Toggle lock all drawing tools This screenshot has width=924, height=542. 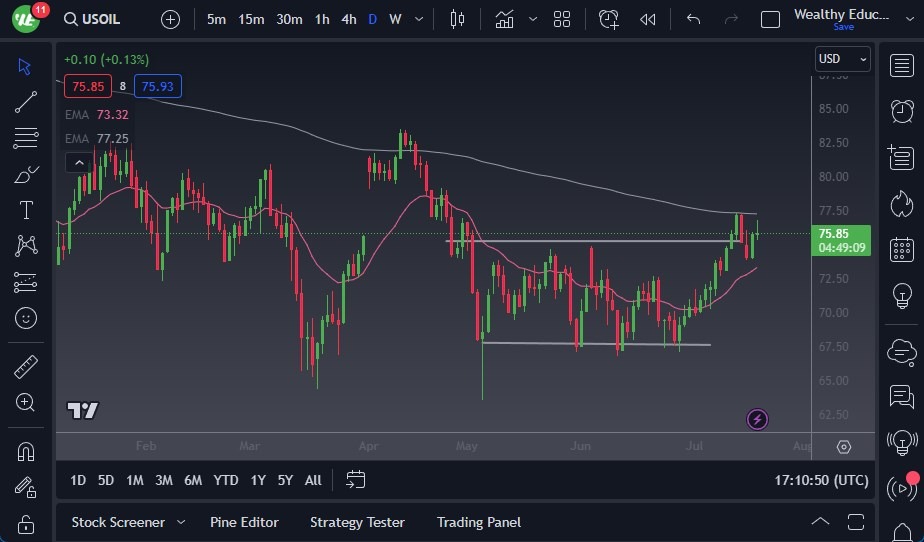coord(26,524)
